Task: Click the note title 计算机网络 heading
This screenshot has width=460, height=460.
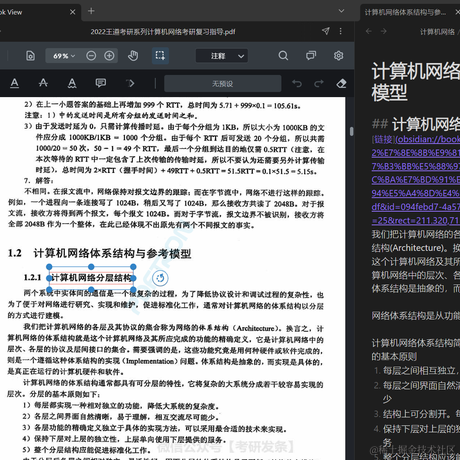Action: coord(416,82)
